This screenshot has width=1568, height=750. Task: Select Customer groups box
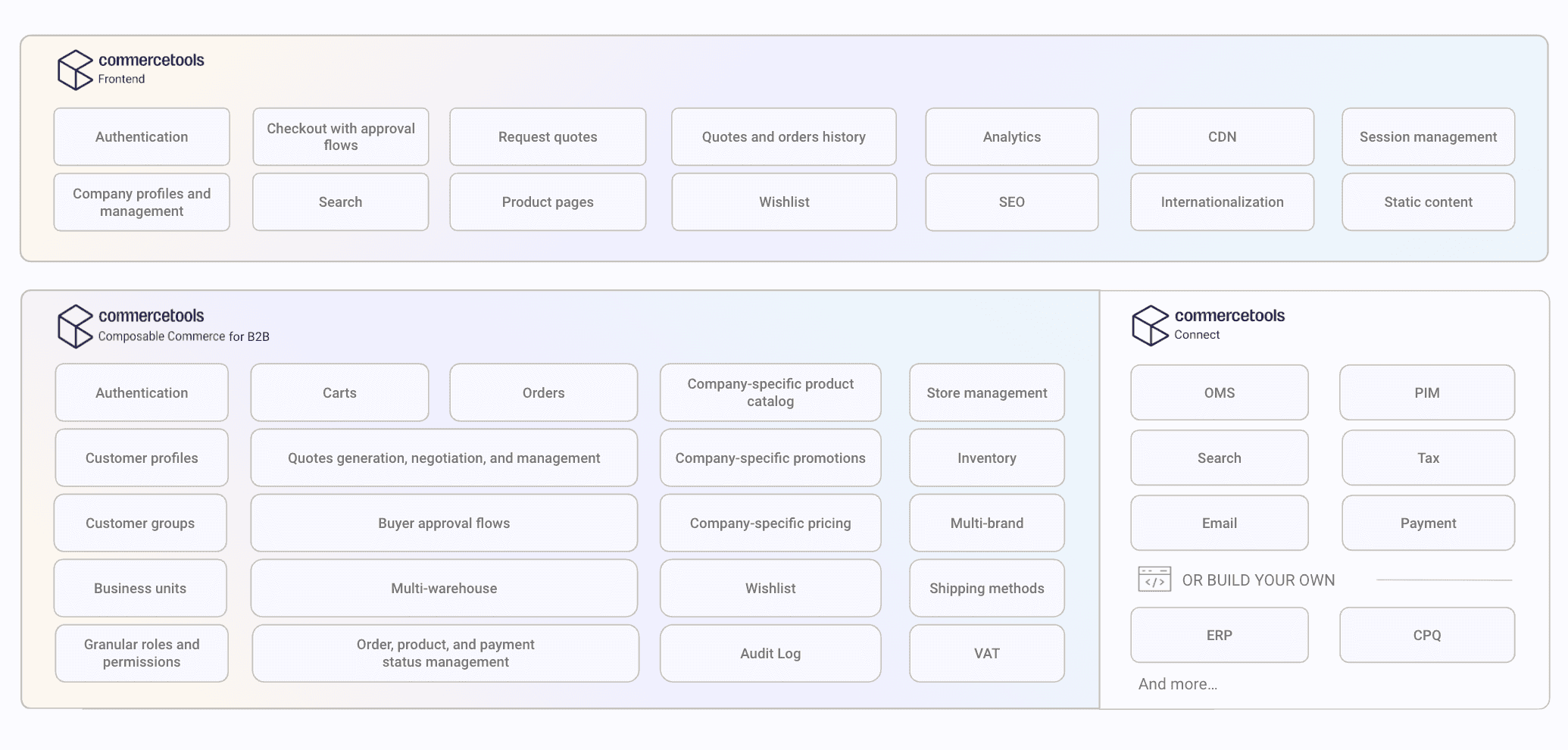[x=140, y=523]
